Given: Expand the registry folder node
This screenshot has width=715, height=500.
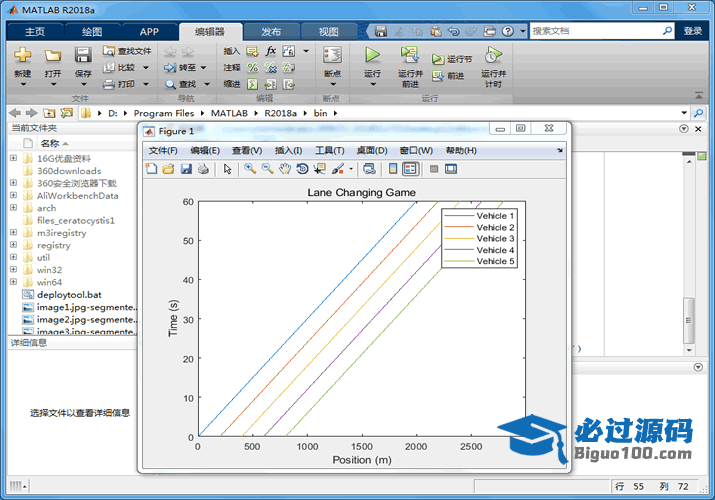Looking at the screenshot, I should point(14,245).
